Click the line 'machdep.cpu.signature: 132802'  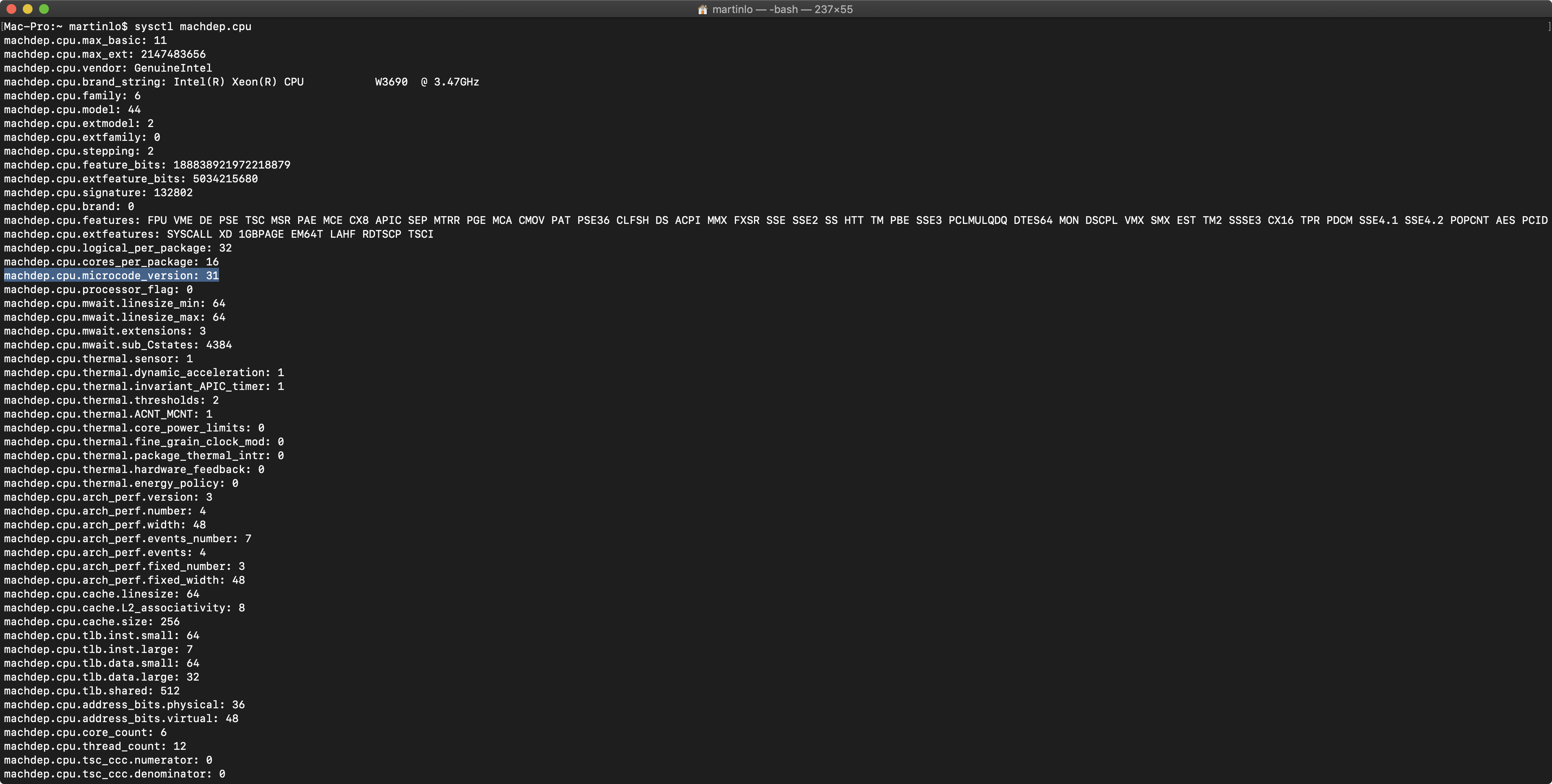click(98, 193)
